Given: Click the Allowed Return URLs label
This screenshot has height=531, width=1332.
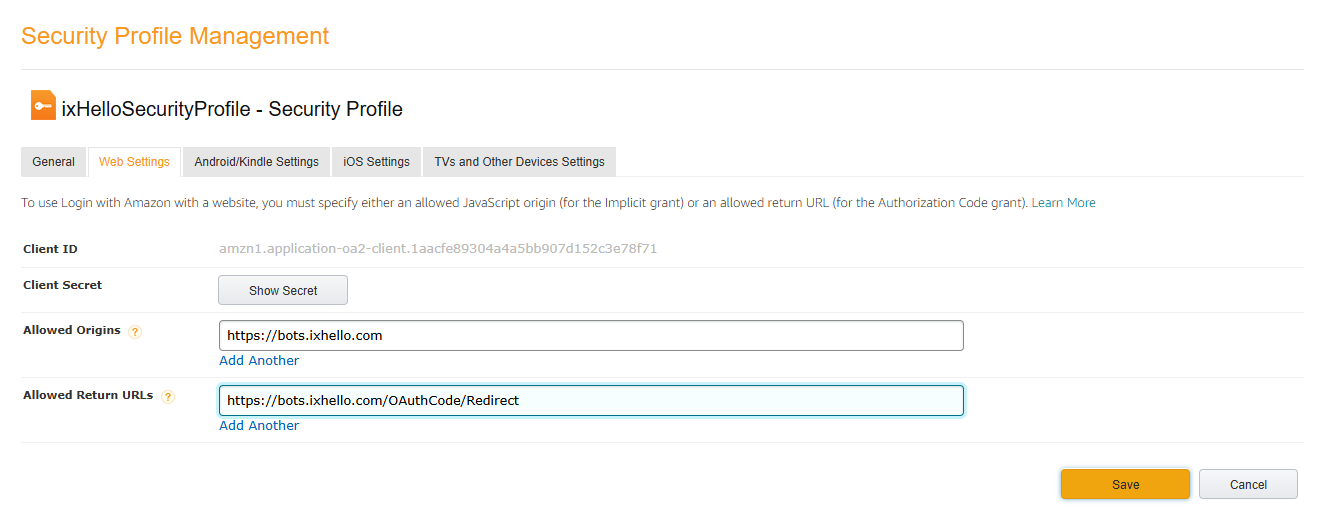Looking at the screenshot, I should [x=88, y=395].
